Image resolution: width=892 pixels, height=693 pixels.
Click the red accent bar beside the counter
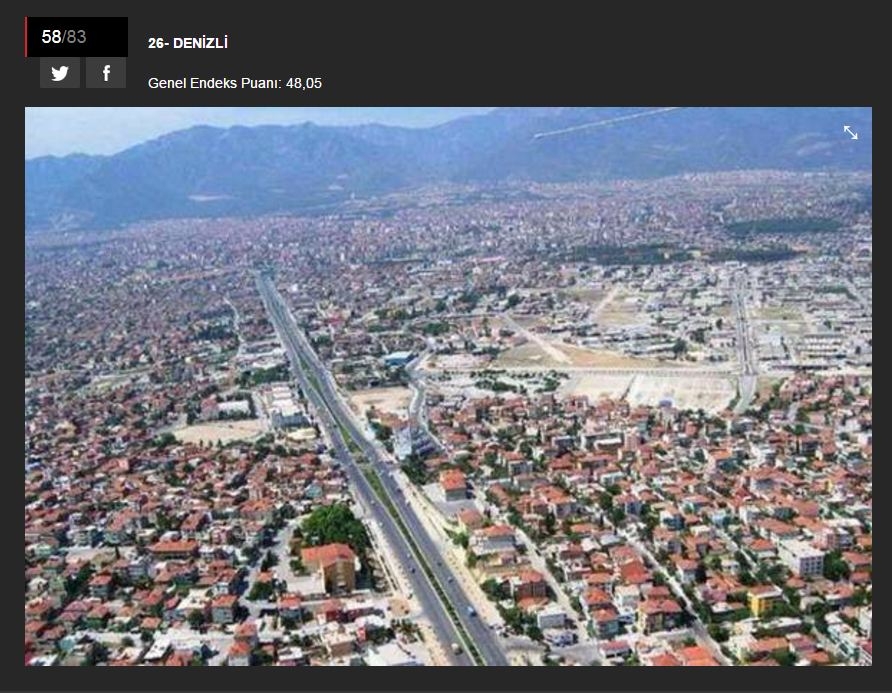click(x=26, y=37)
